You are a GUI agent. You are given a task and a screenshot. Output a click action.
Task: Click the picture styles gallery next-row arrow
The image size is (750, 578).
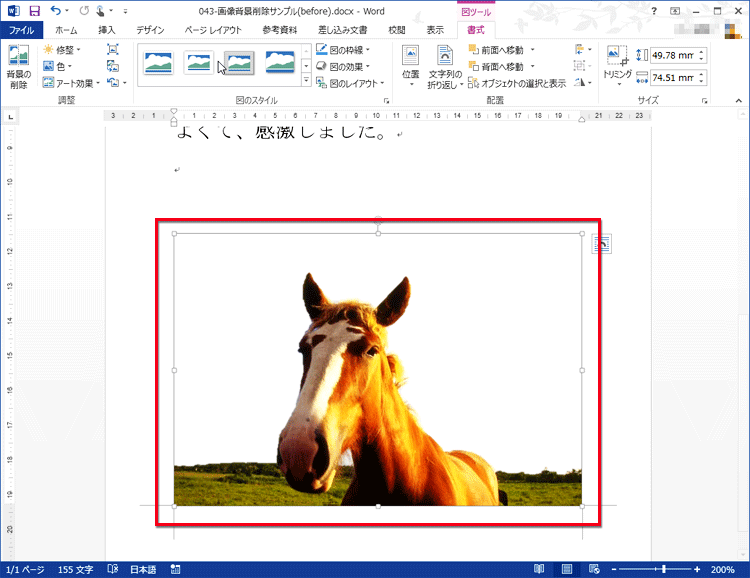click(x=306, y=66)
